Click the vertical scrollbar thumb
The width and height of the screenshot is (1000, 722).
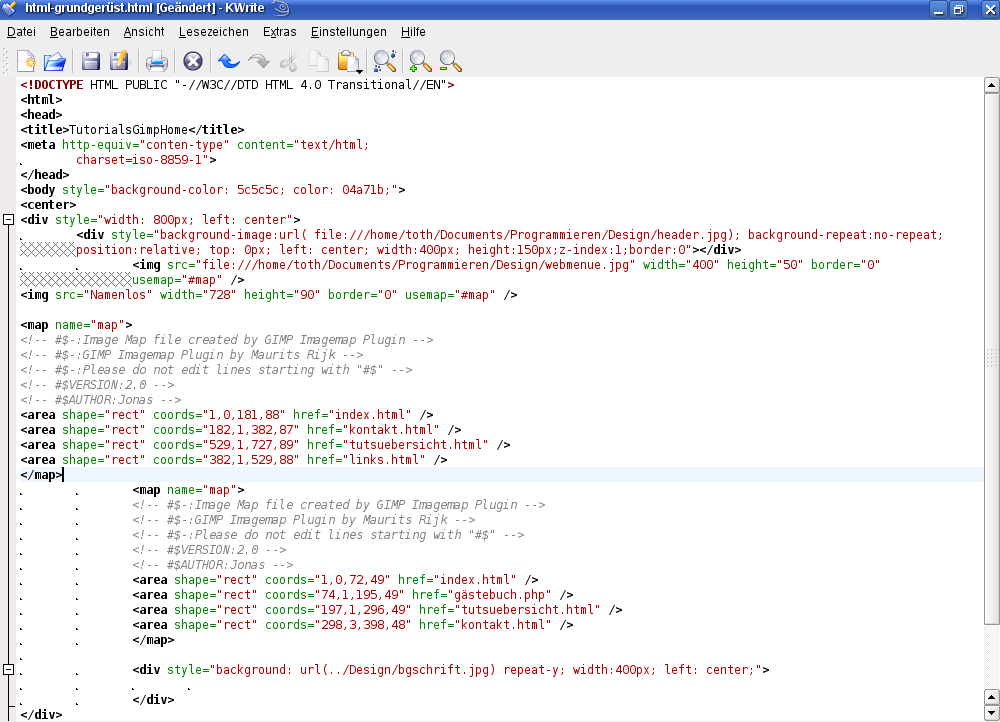pos(992,359)
